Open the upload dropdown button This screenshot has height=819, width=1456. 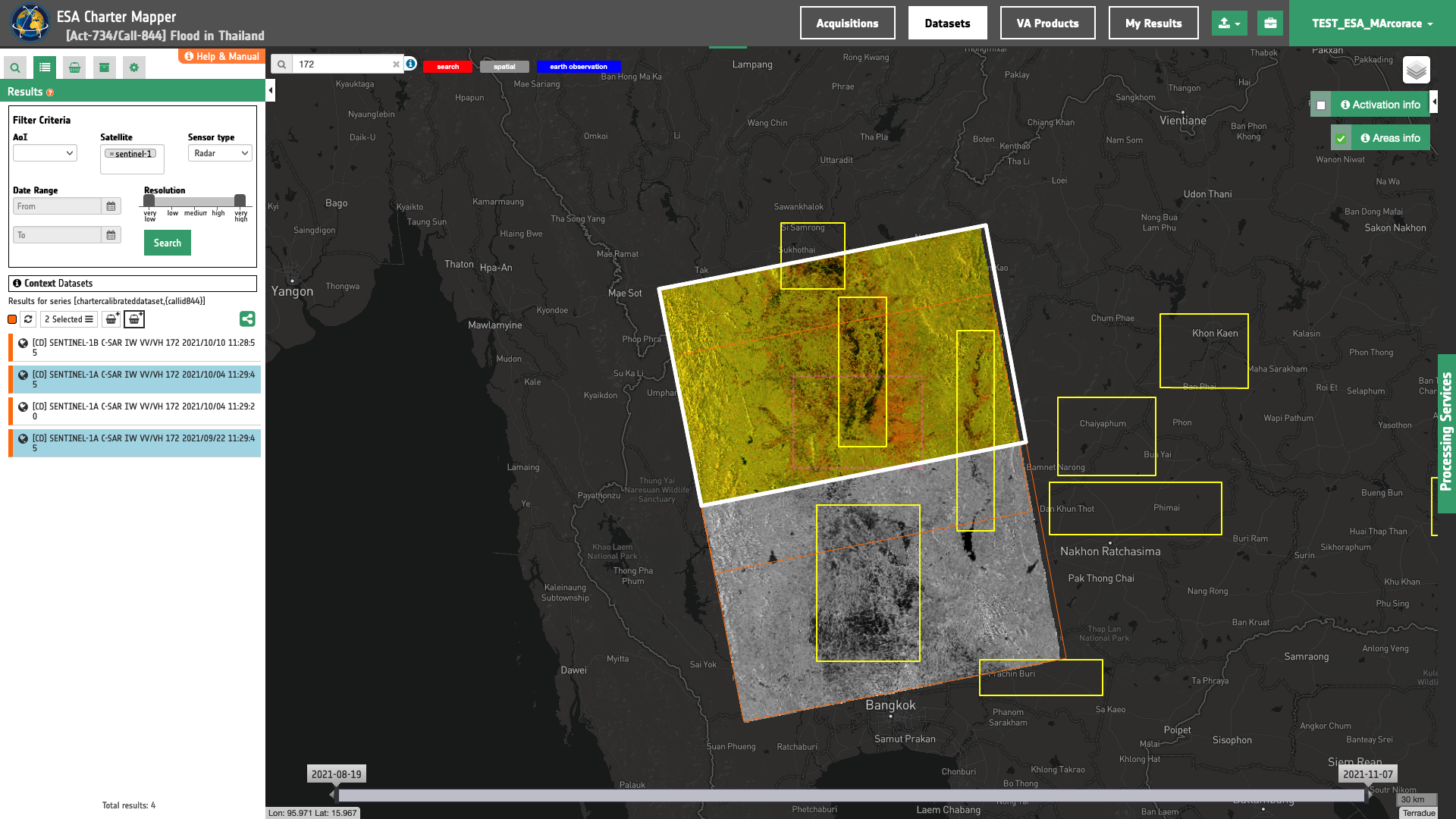pyautogui.click(x=1229, y=24)
